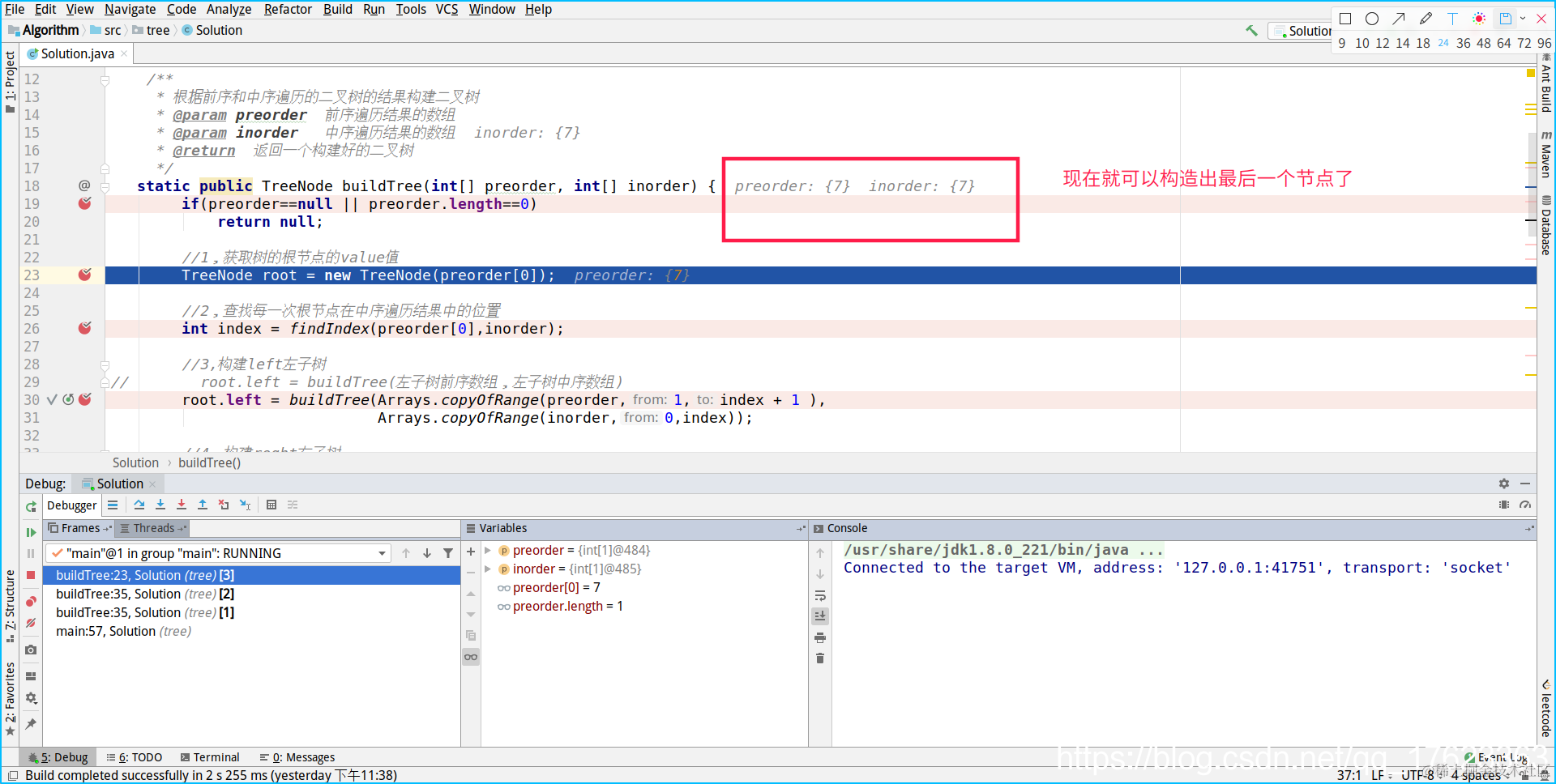Select the text annotation tool
This screenshot has height=784, width=1556.
tap(1452, 19)
